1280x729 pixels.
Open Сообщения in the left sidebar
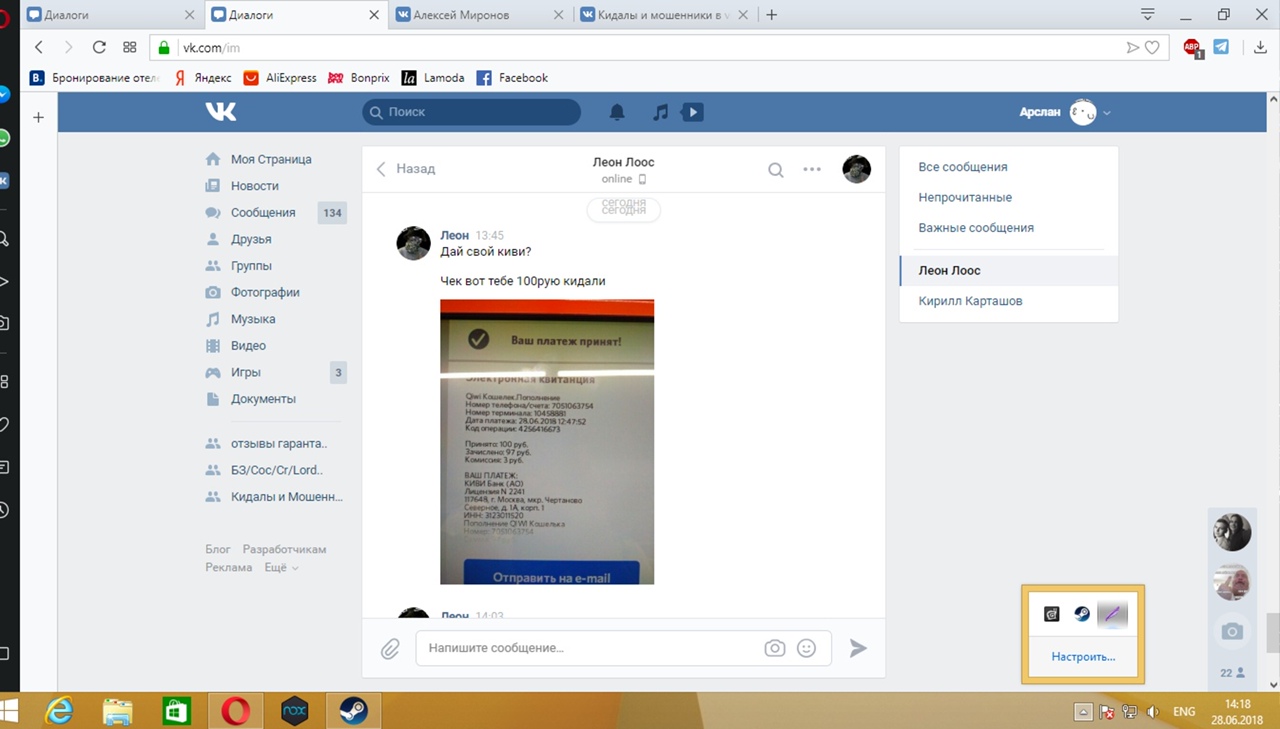point(263,212)
